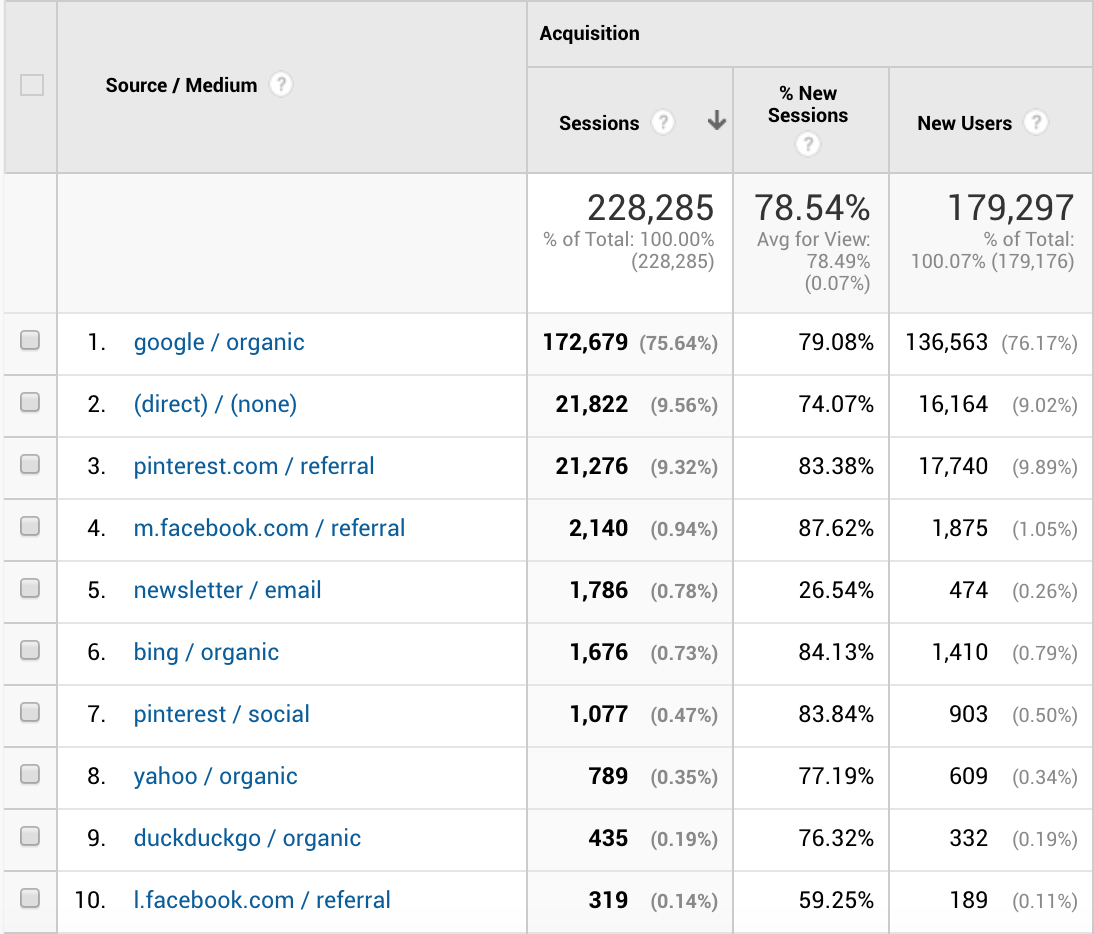
Task: Tick checkbox for l.facebook.com / referral
Action: point(30,898)
